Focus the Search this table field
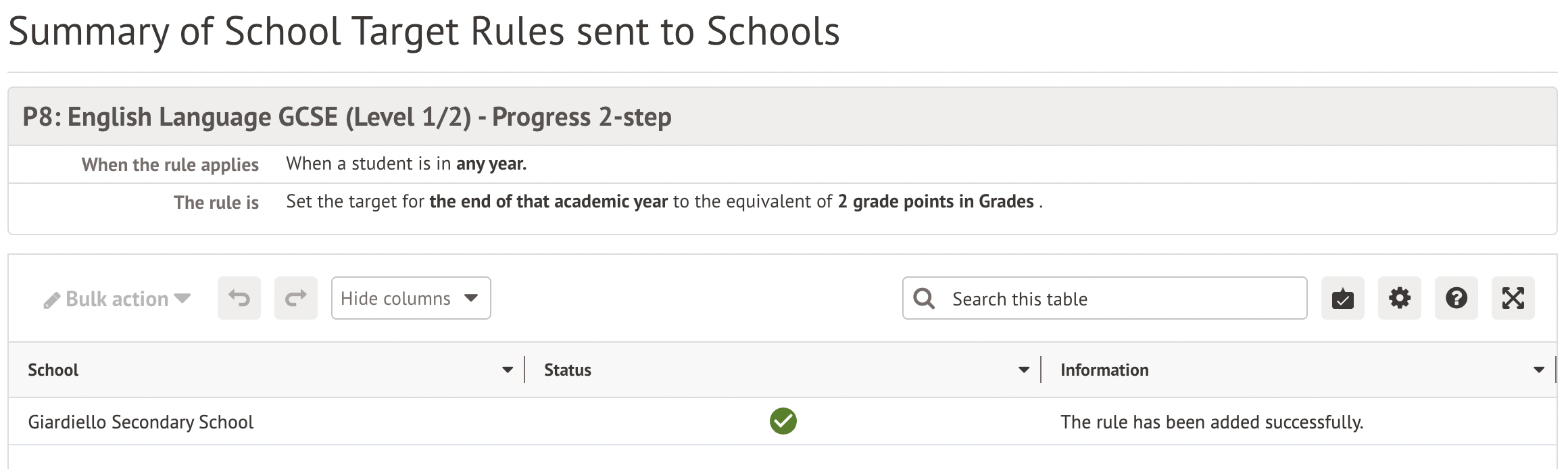This screenshot has width=1568, height=469. pos(1122,299)
